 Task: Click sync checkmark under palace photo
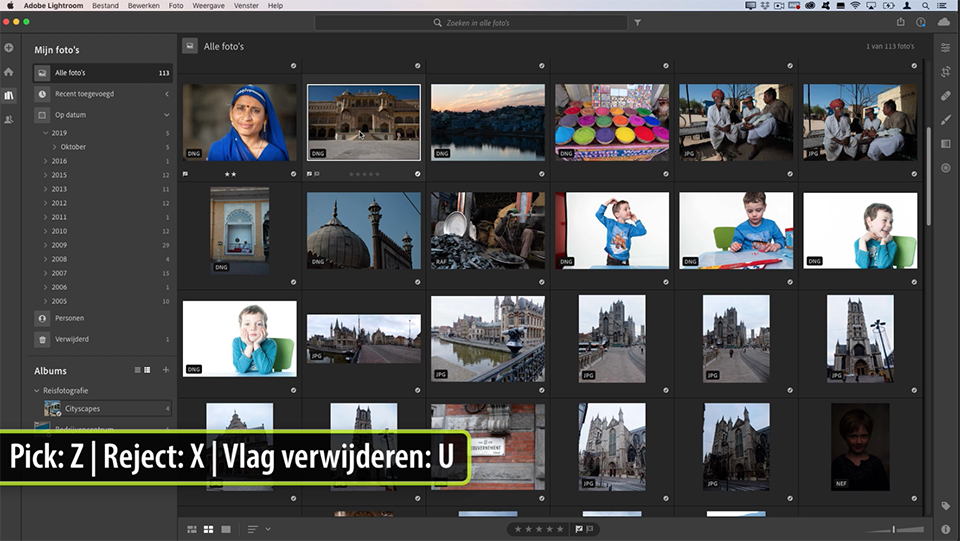coord(418,174)
